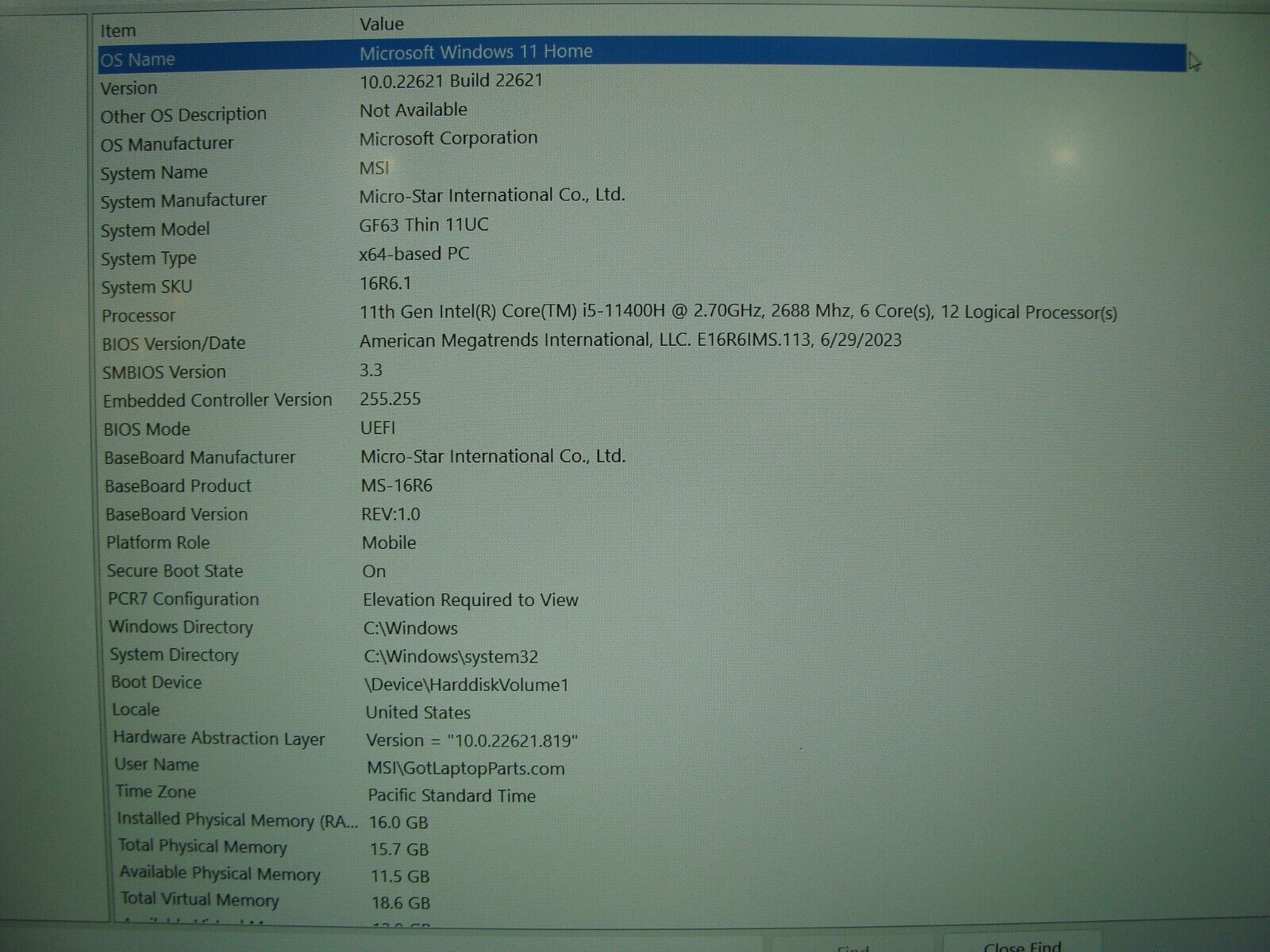The image size is (1270, 952).
Task: Click the MS-16R6 value
Action: pyautogui.click(x=397, y=486)
